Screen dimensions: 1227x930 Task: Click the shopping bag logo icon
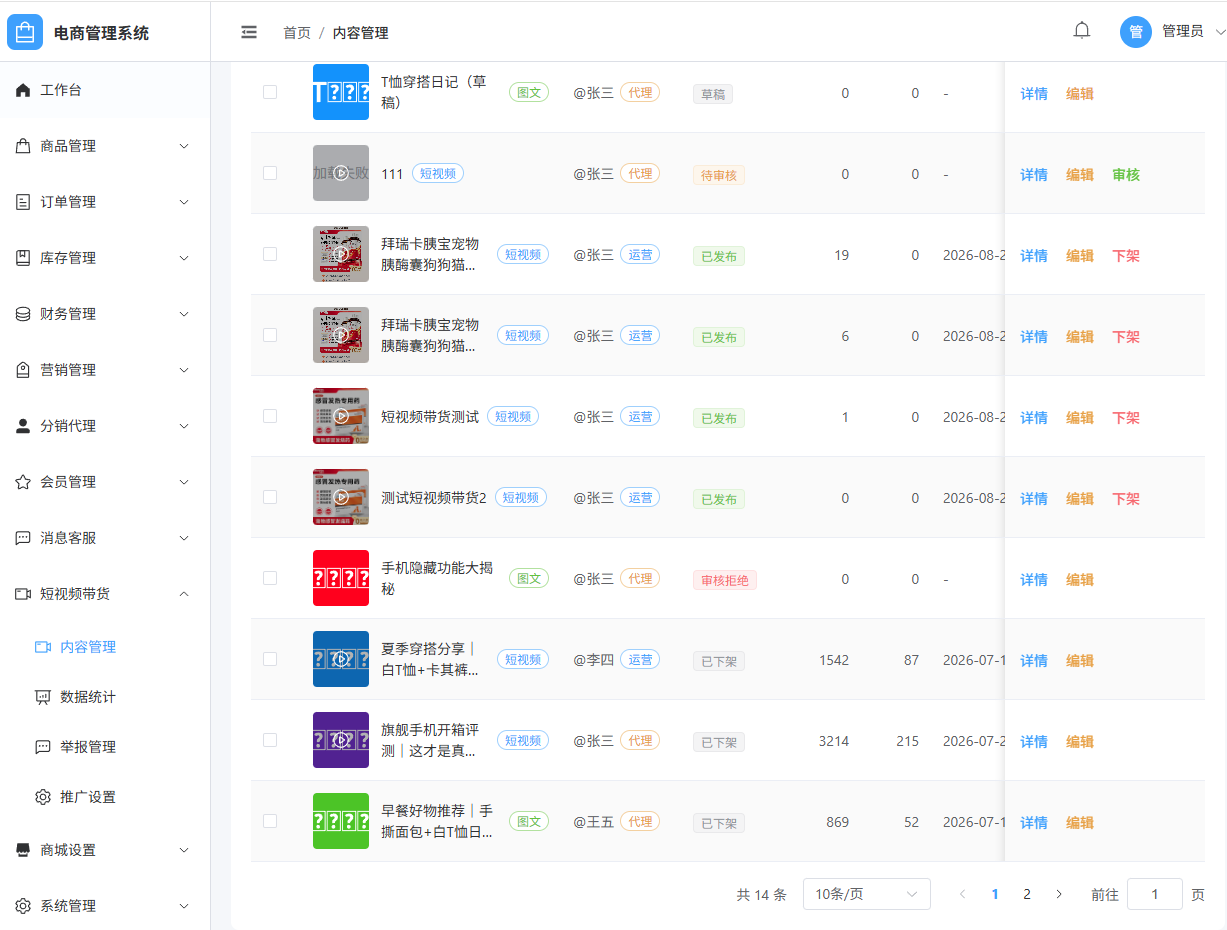pyautogui.click(x=25, y=32)
